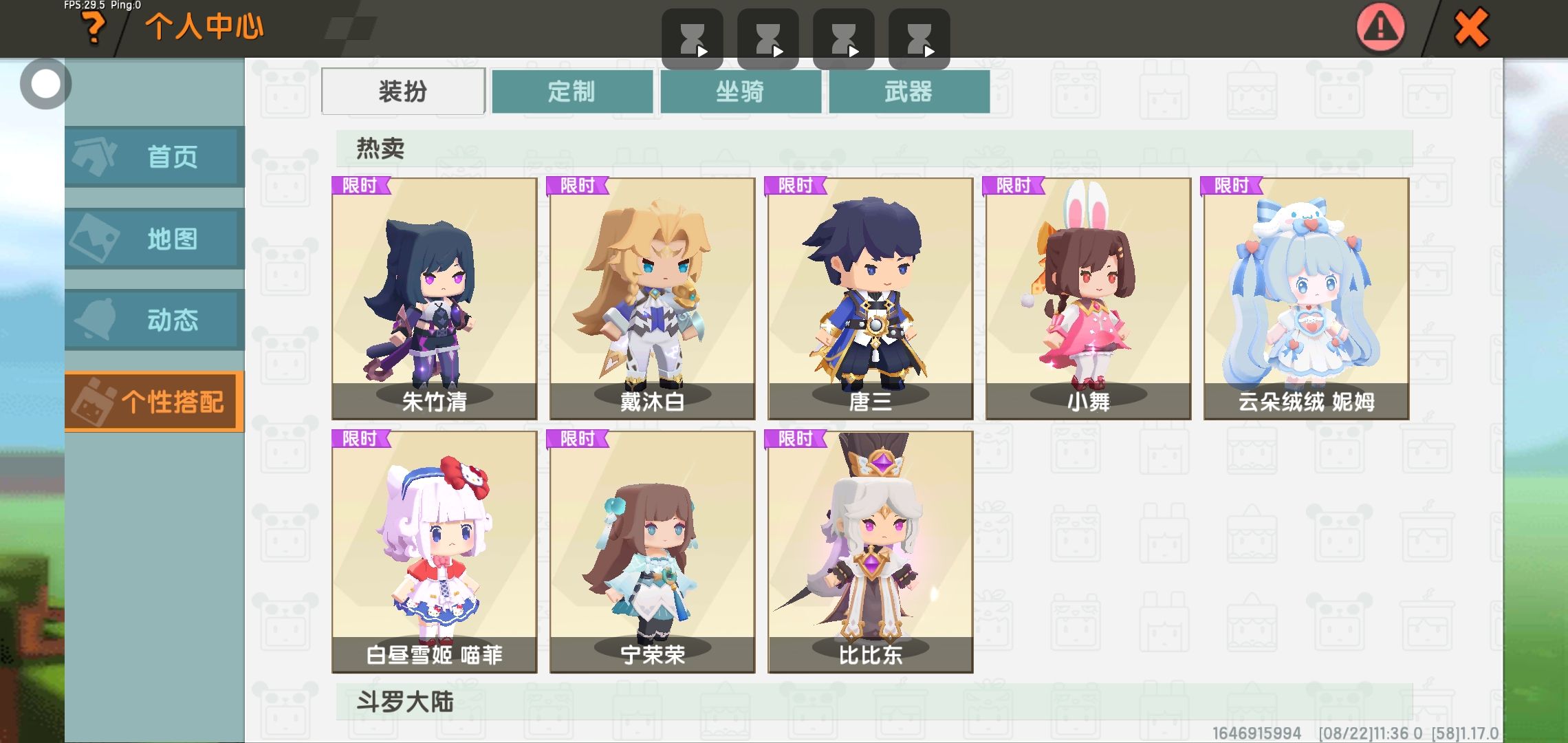This screenshot has height=743, width=1568.
Task: Select the 唐三 costume card
Action: (871, 299)
